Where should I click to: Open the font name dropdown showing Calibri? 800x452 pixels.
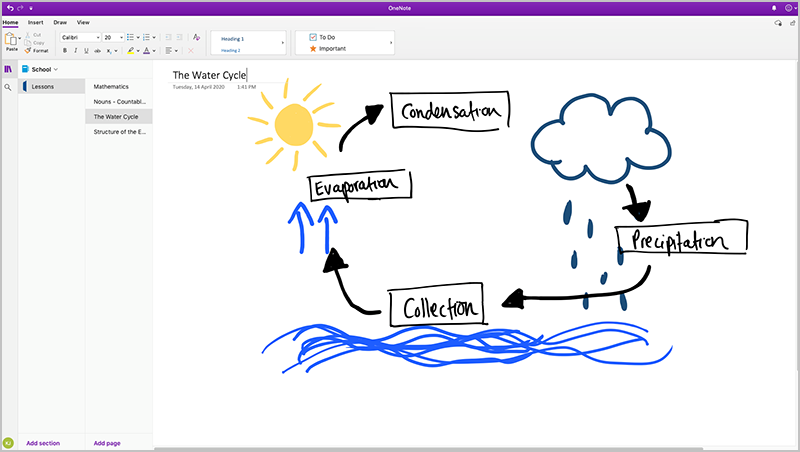tap(78, 37)
